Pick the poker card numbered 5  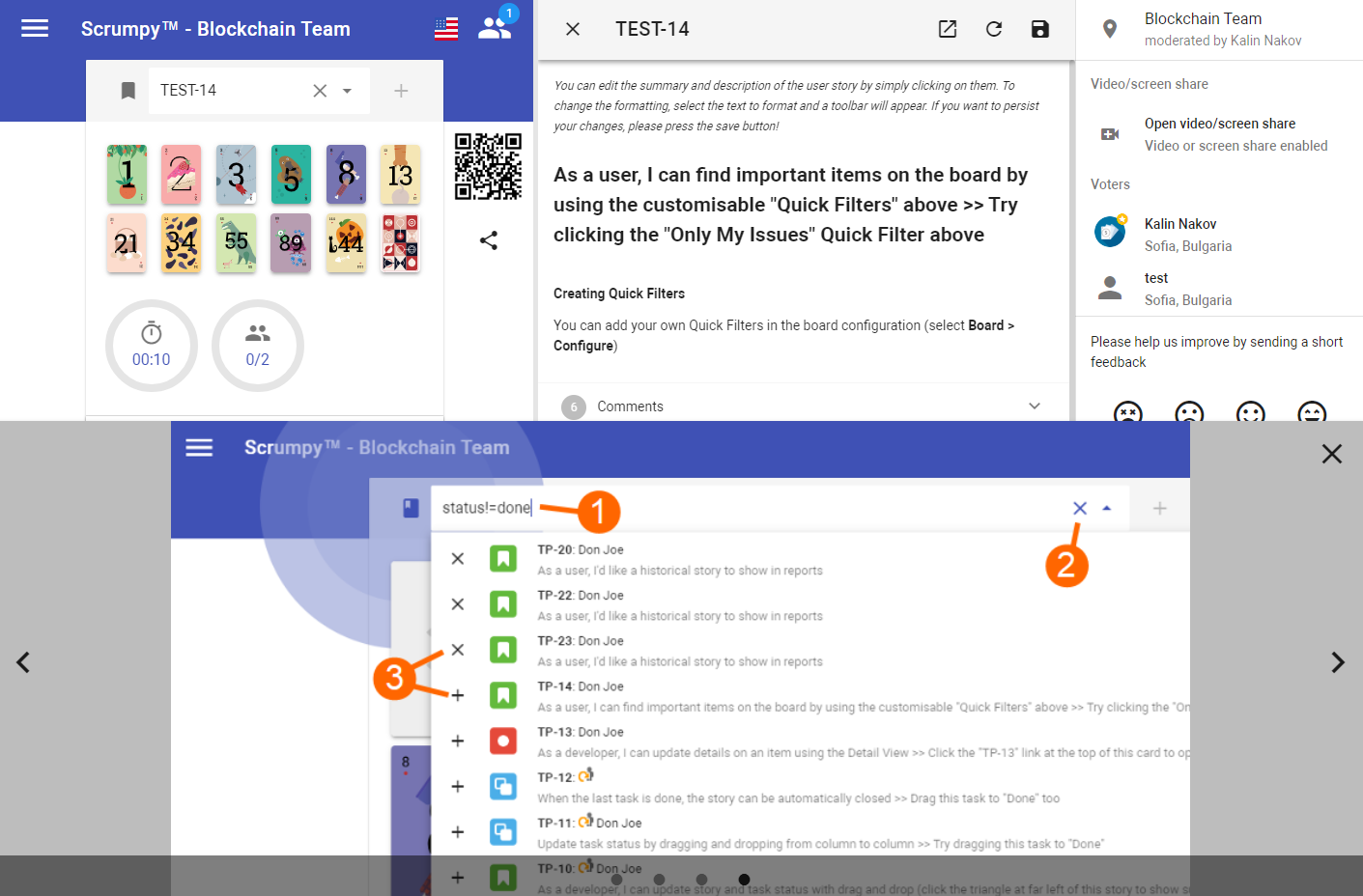(x=291, y=175)
